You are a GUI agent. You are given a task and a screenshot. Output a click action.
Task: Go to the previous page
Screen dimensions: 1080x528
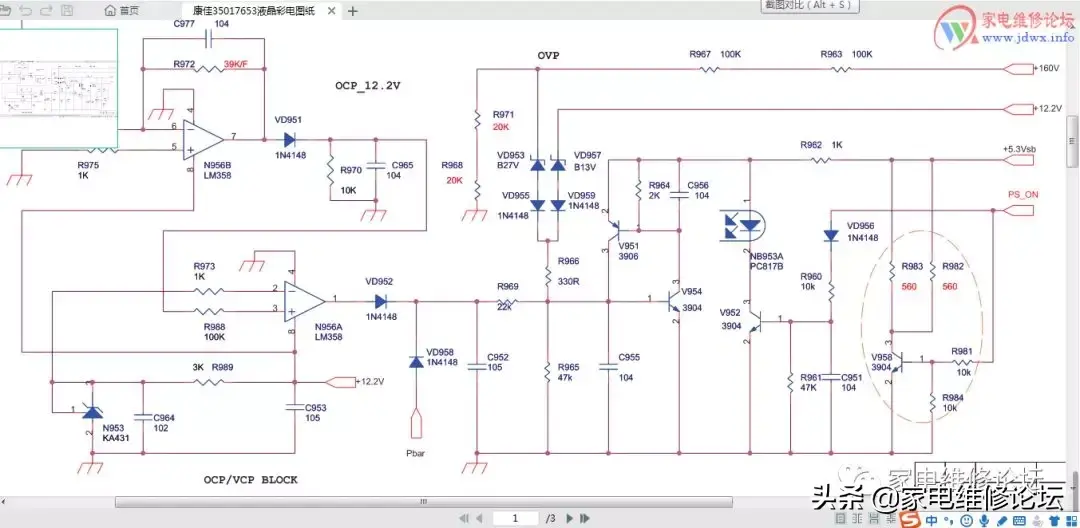point(479,518)
